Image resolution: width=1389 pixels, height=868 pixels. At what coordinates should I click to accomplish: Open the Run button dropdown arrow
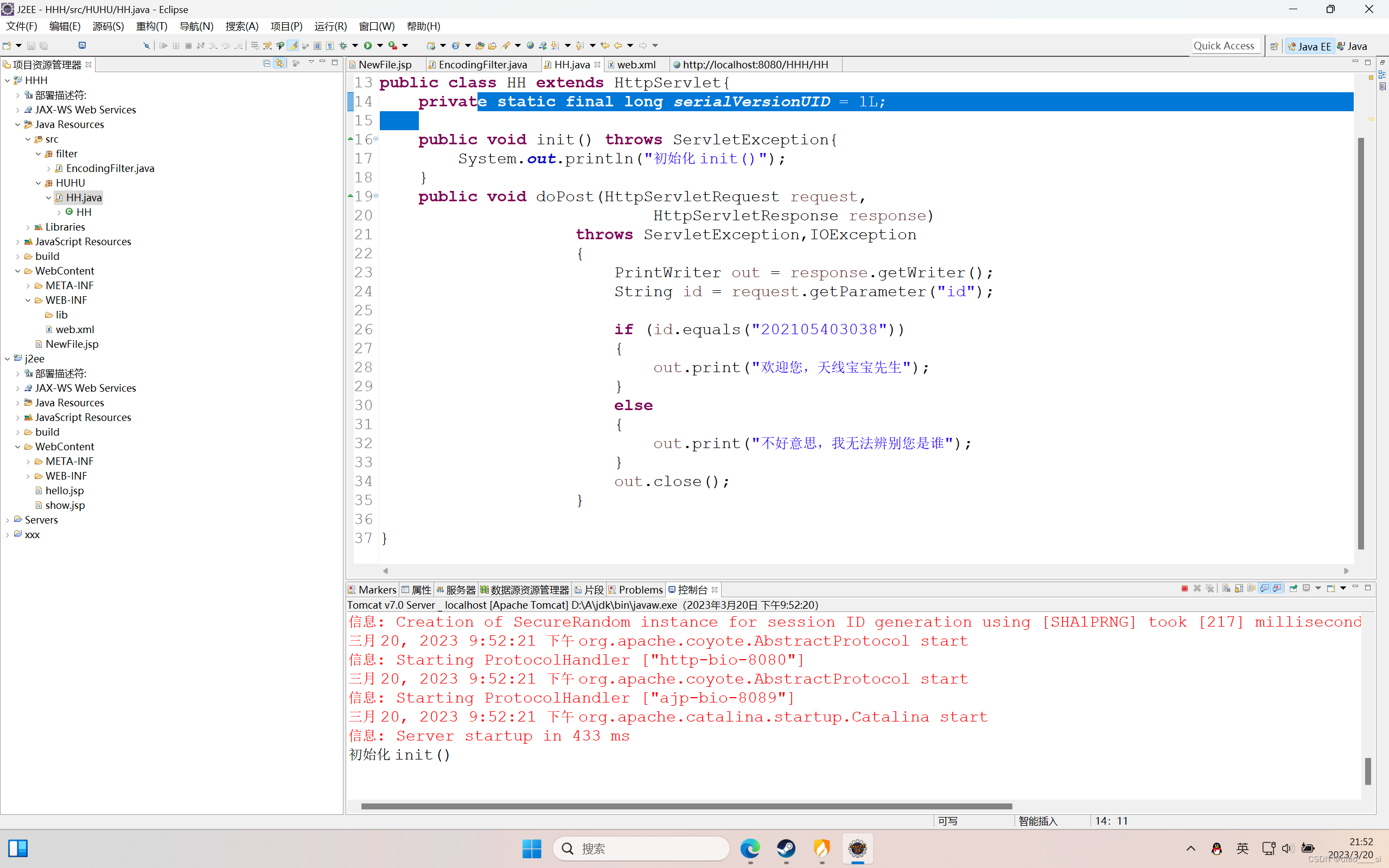click(380, 46)
